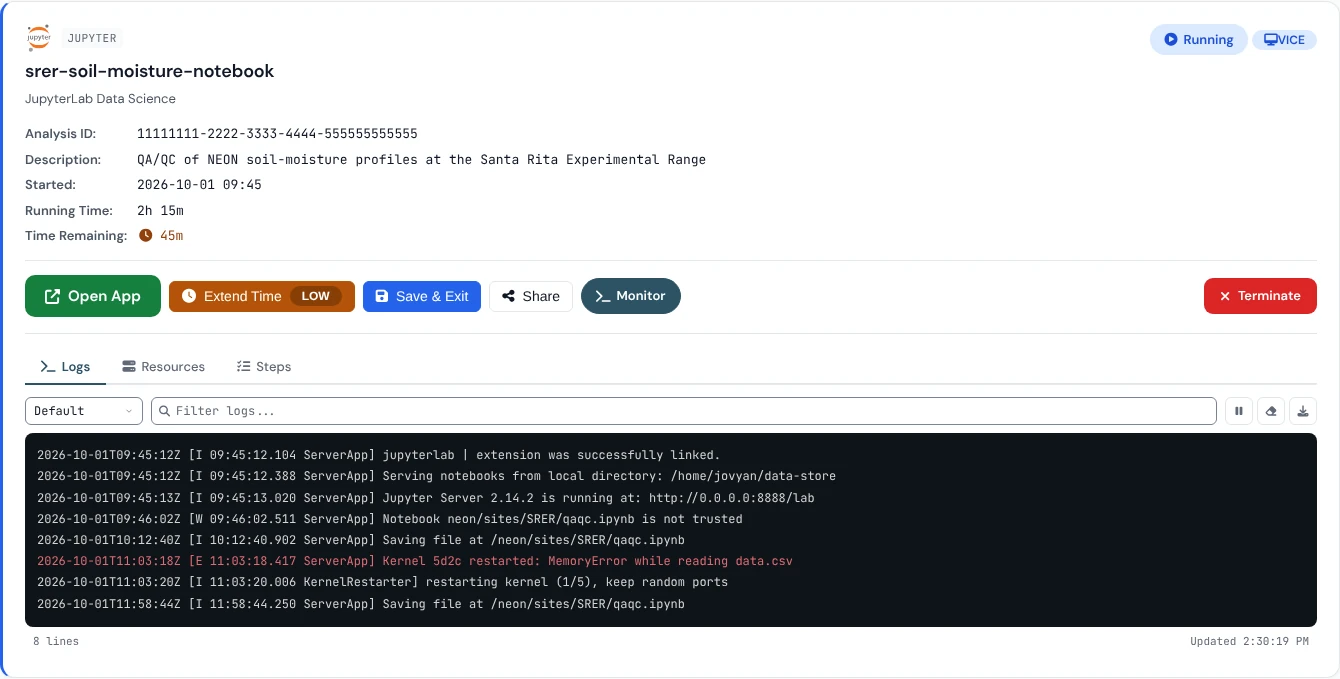Viewport: 1340px width, 679px height.
Task: Click the Analysis ID label
Action: point(61,134)
